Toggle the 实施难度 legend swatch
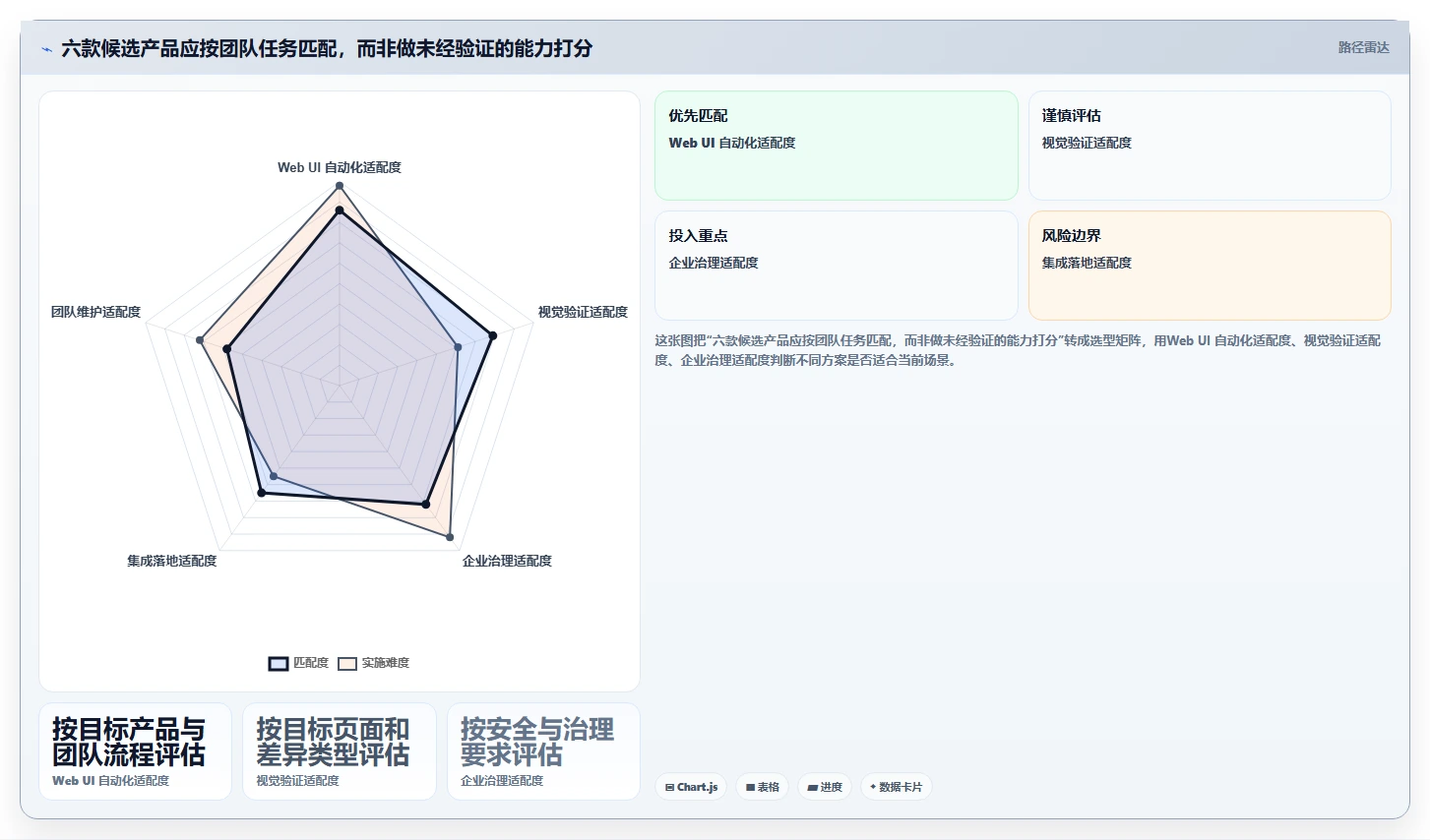The height and width of the screenshot is (840, 1430). [x=347, y=664]
